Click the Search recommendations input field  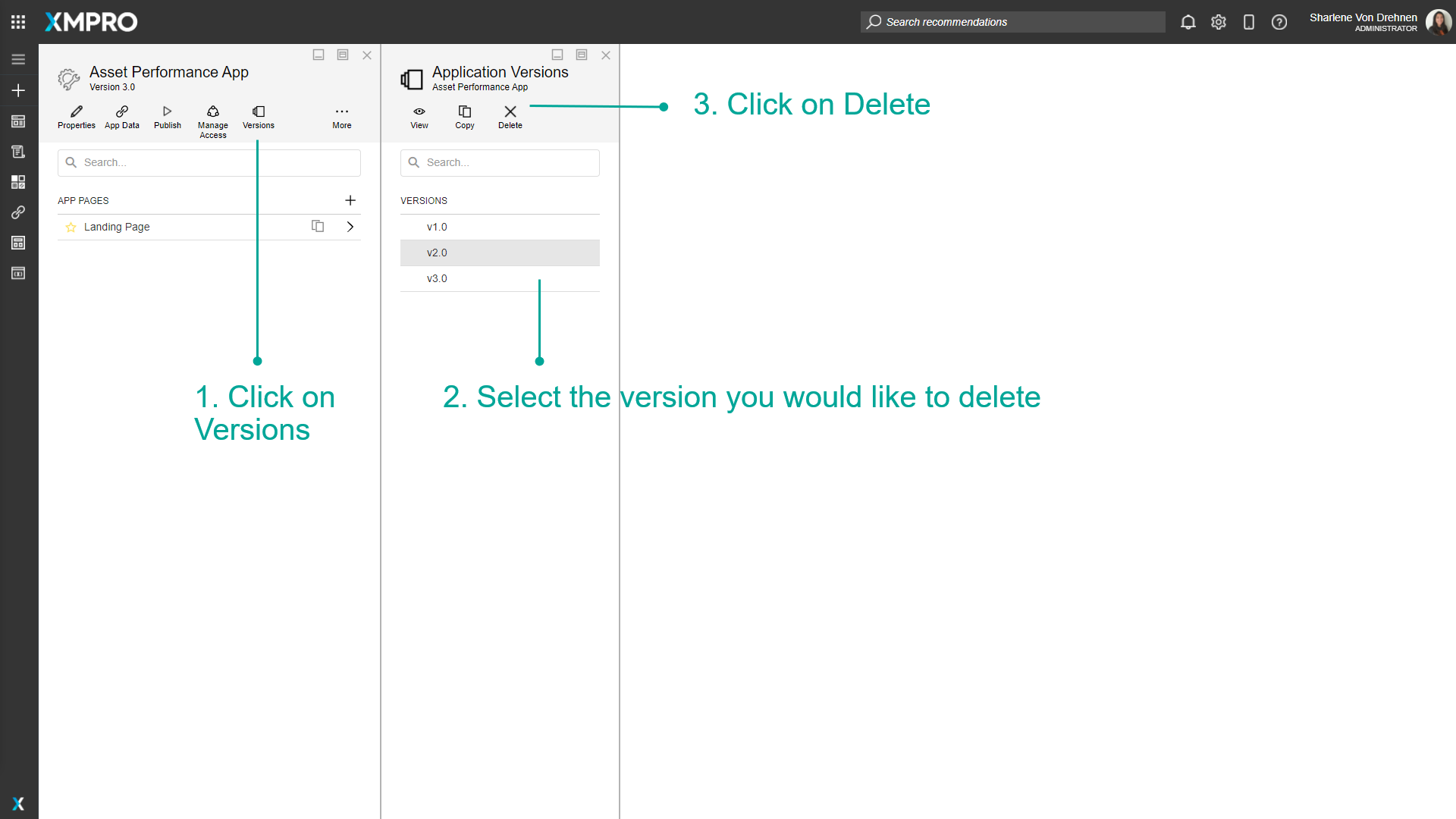point(1012,22)
